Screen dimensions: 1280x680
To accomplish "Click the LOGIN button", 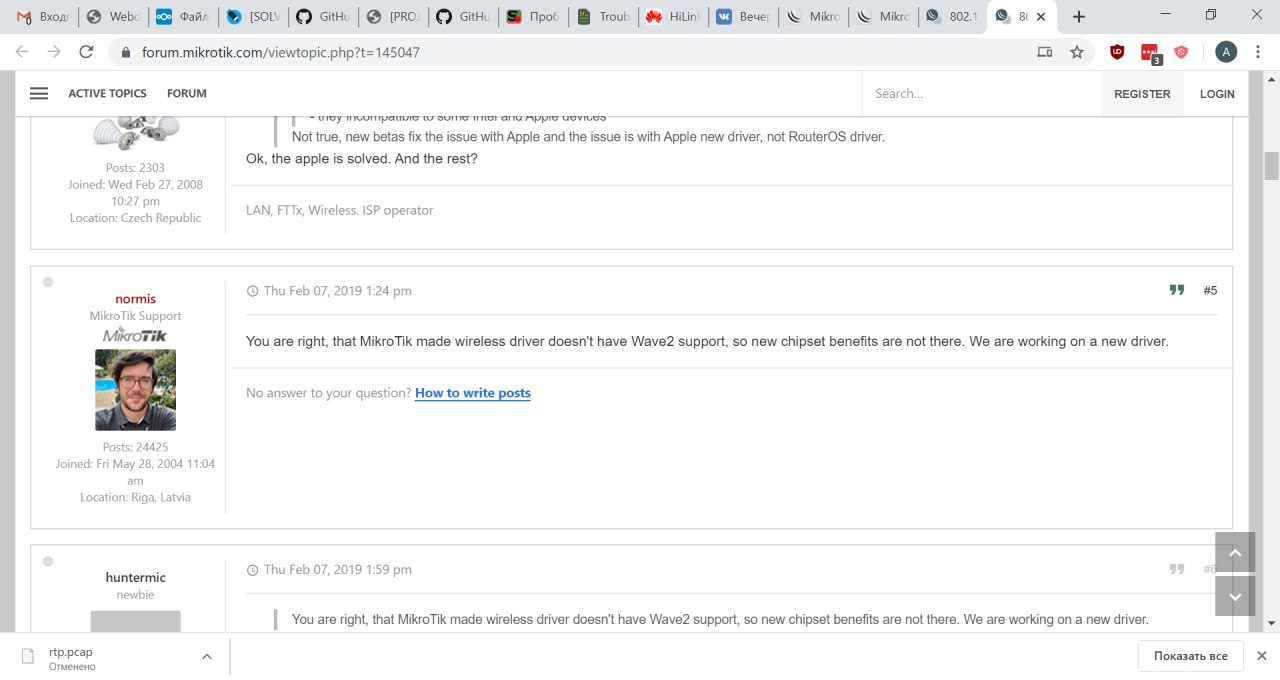I will [1217, 94].
